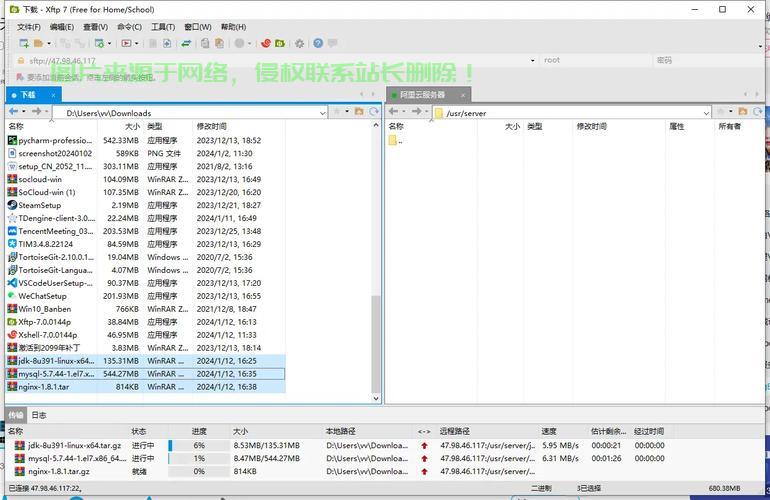Refresh the local Downloads pane
The width and height of the screenshot is (770, 500).
[374, 112]
